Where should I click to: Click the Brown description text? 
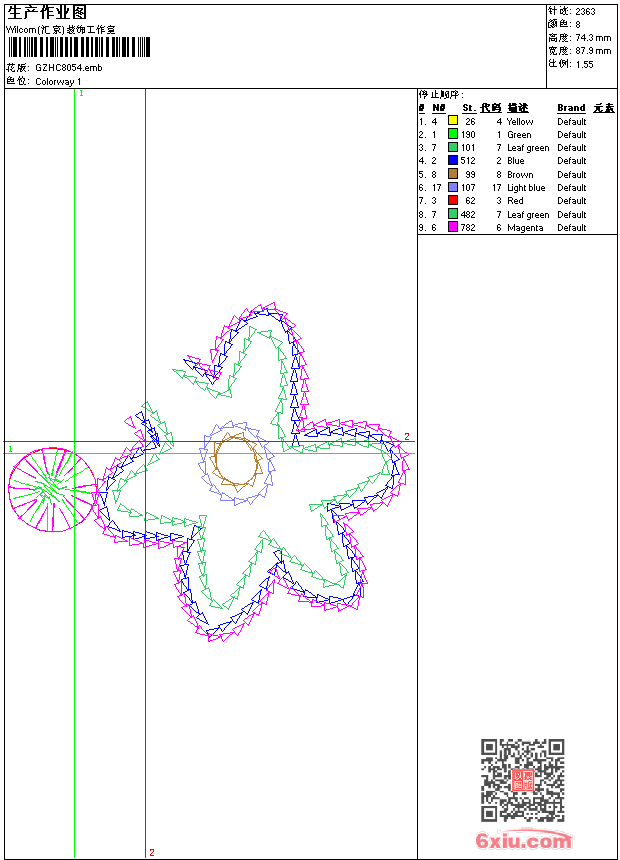tap(520, 175)
